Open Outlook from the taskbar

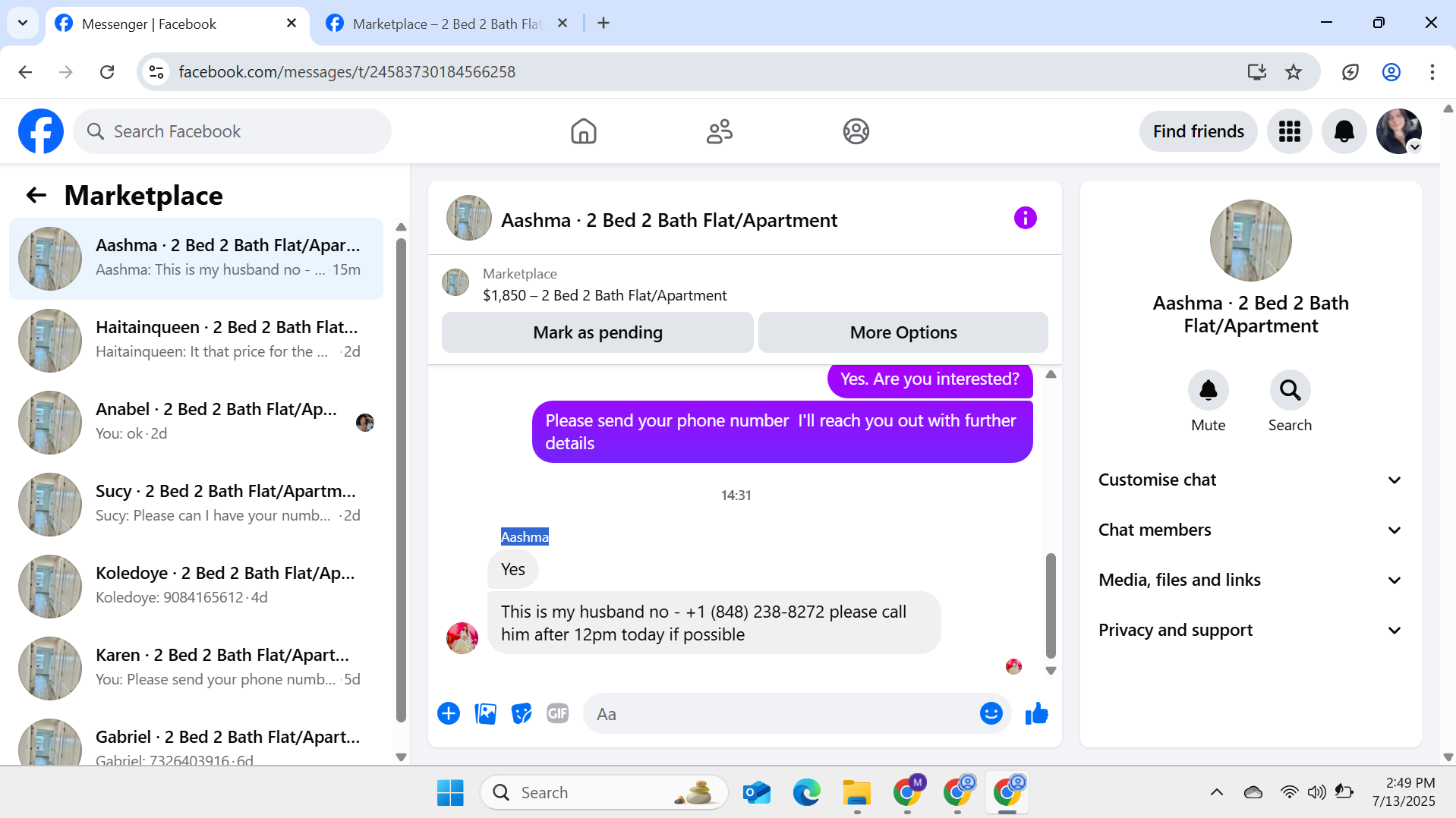coord(757,792)
